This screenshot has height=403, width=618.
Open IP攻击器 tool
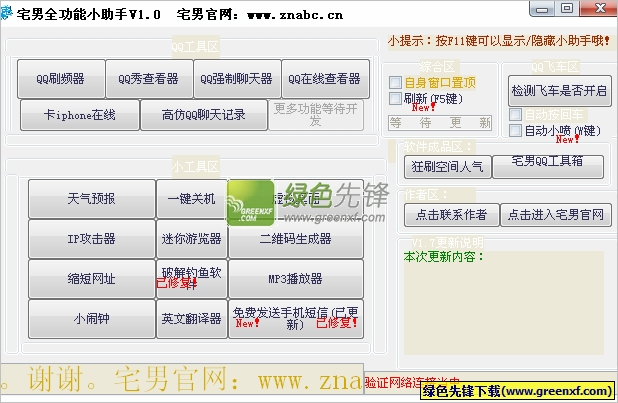[x=91, y=239]
